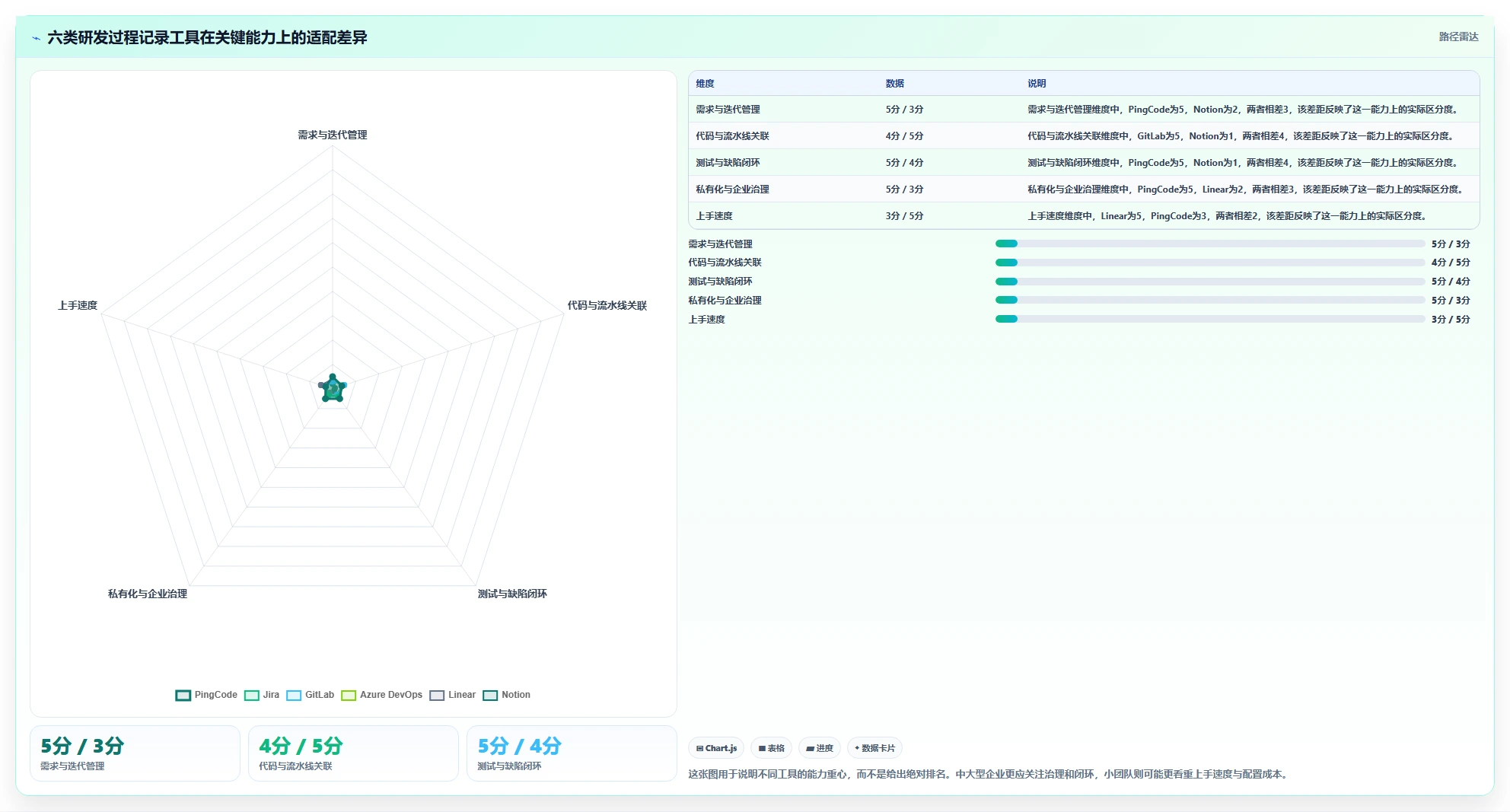Screen dimensions: 1510x812
Task: Click description mentioning Linear为5, PingCode为3
Action: [x=1228, y=216]
